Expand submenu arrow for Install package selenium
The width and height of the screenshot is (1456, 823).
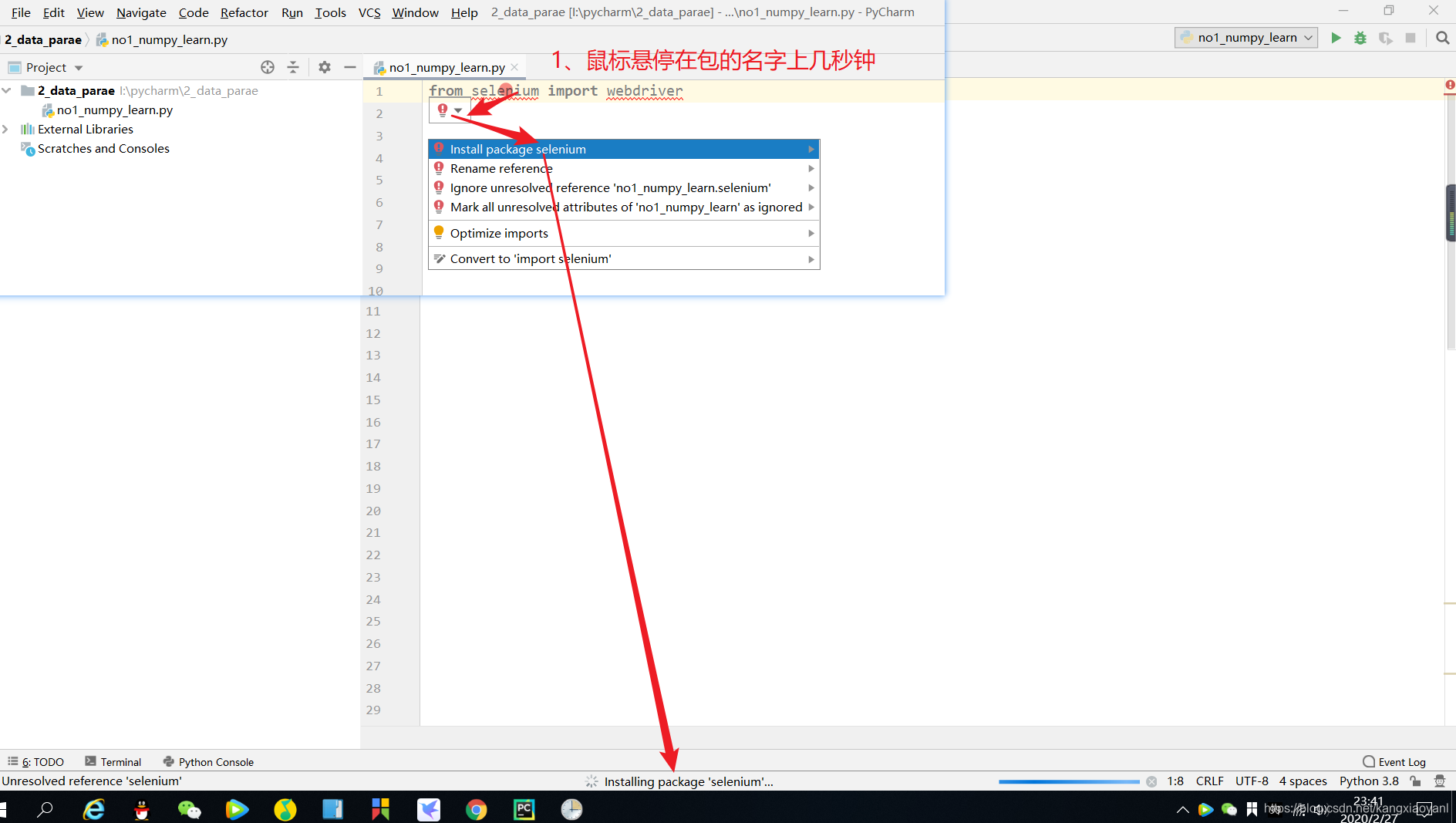811,150
